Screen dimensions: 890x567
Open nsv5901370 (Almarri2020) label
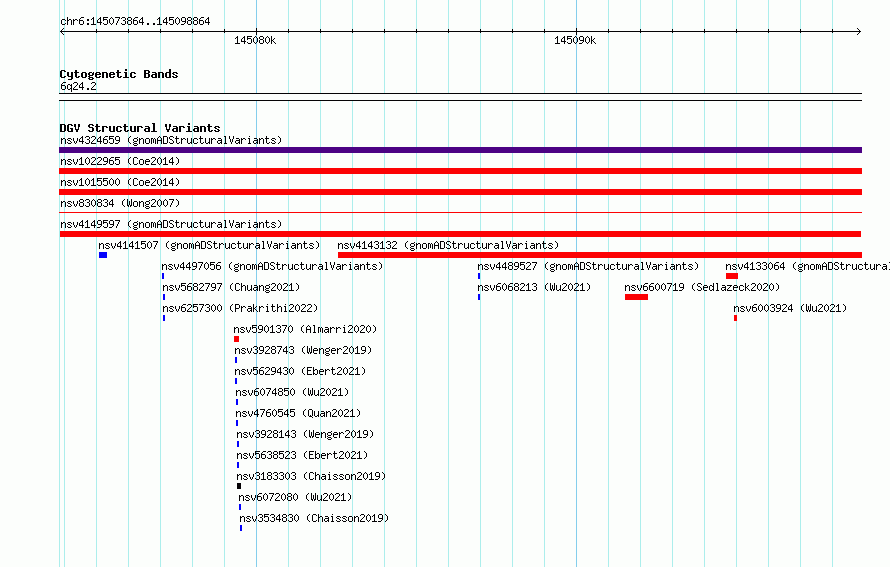(305, 329)
